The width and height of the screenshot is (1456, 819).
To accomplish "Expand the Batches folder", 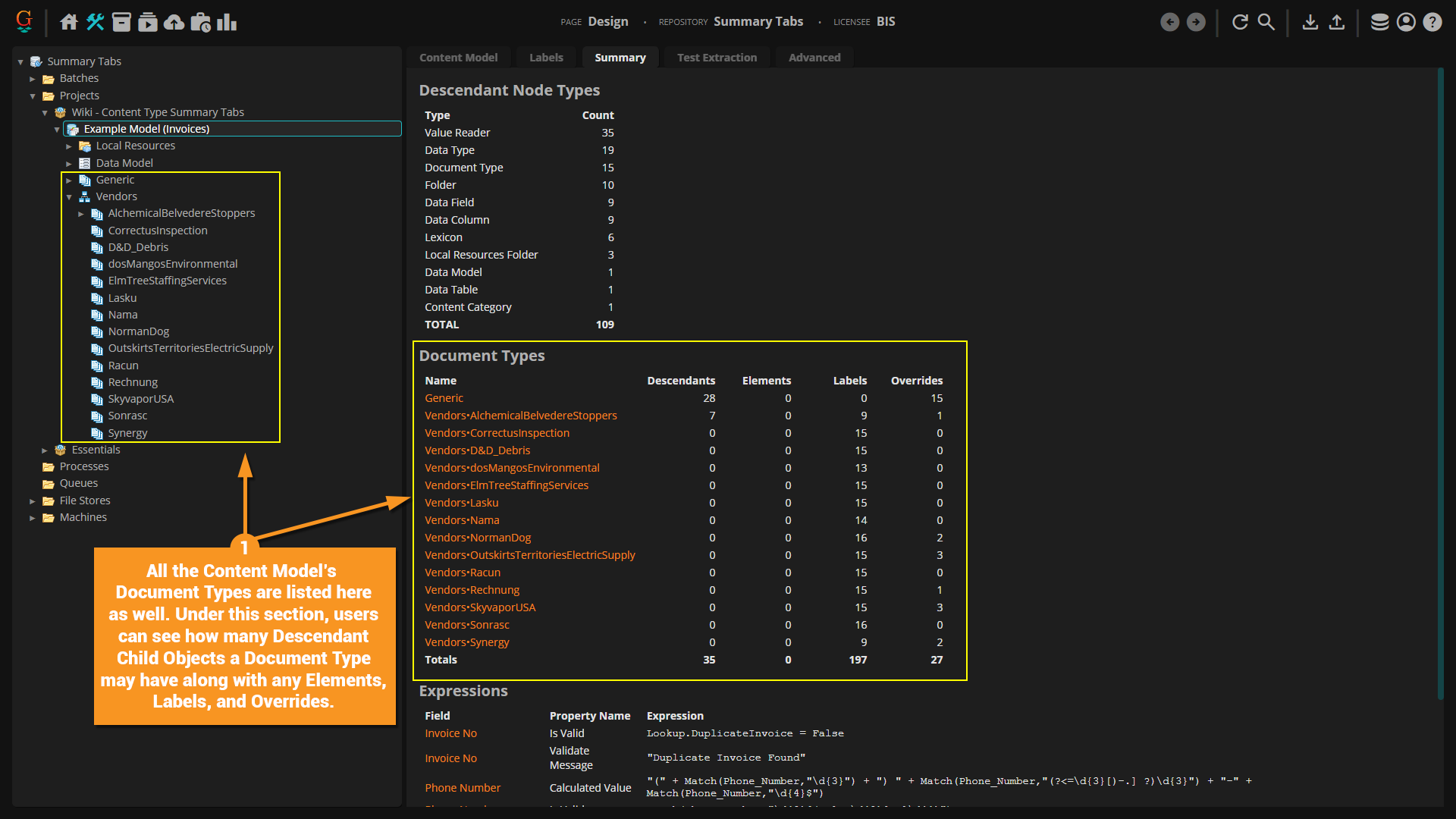I will [x=33, y=79].
